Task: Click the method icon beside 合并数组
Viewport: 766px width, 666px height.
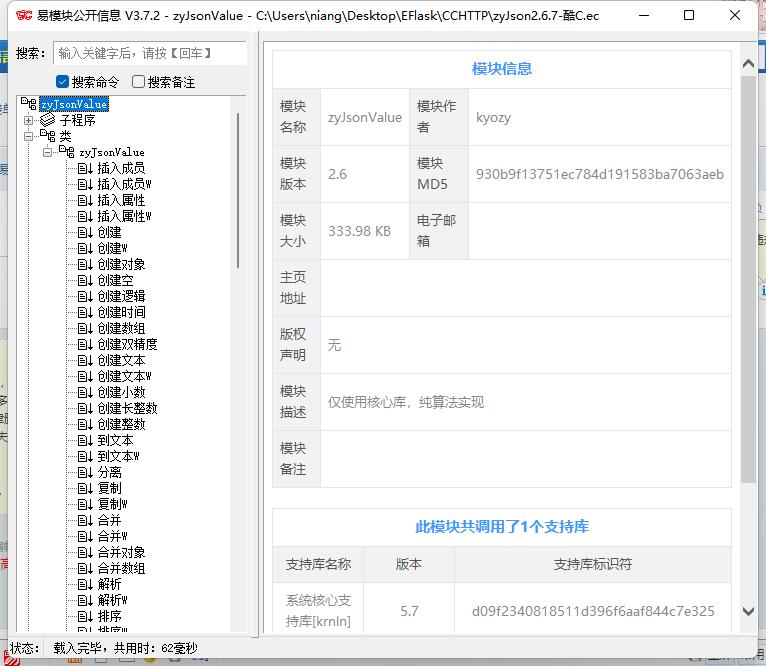Action: coord(84,568)
